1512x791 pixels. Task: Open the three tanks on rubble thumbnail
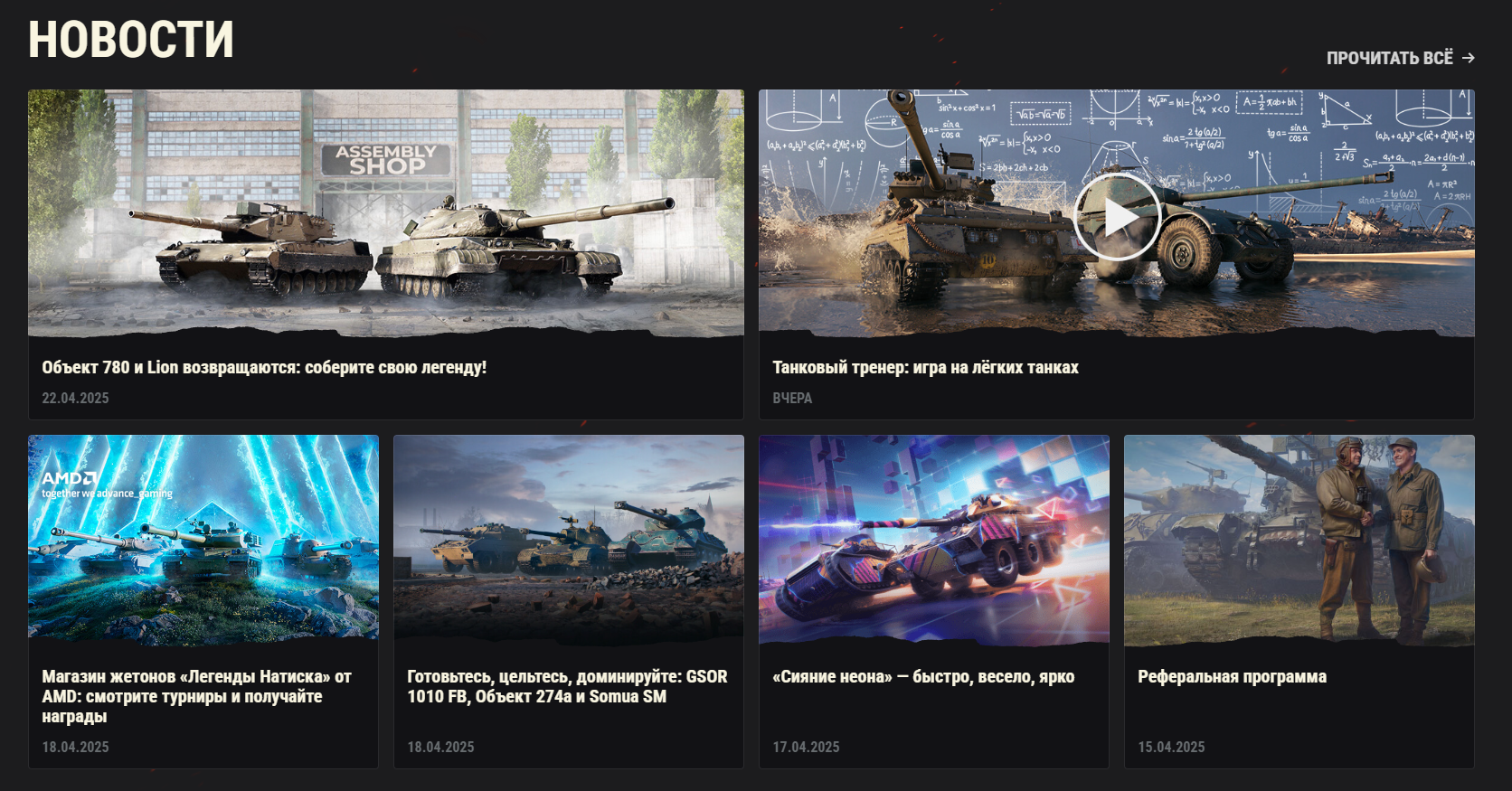[x=569, y=540]
